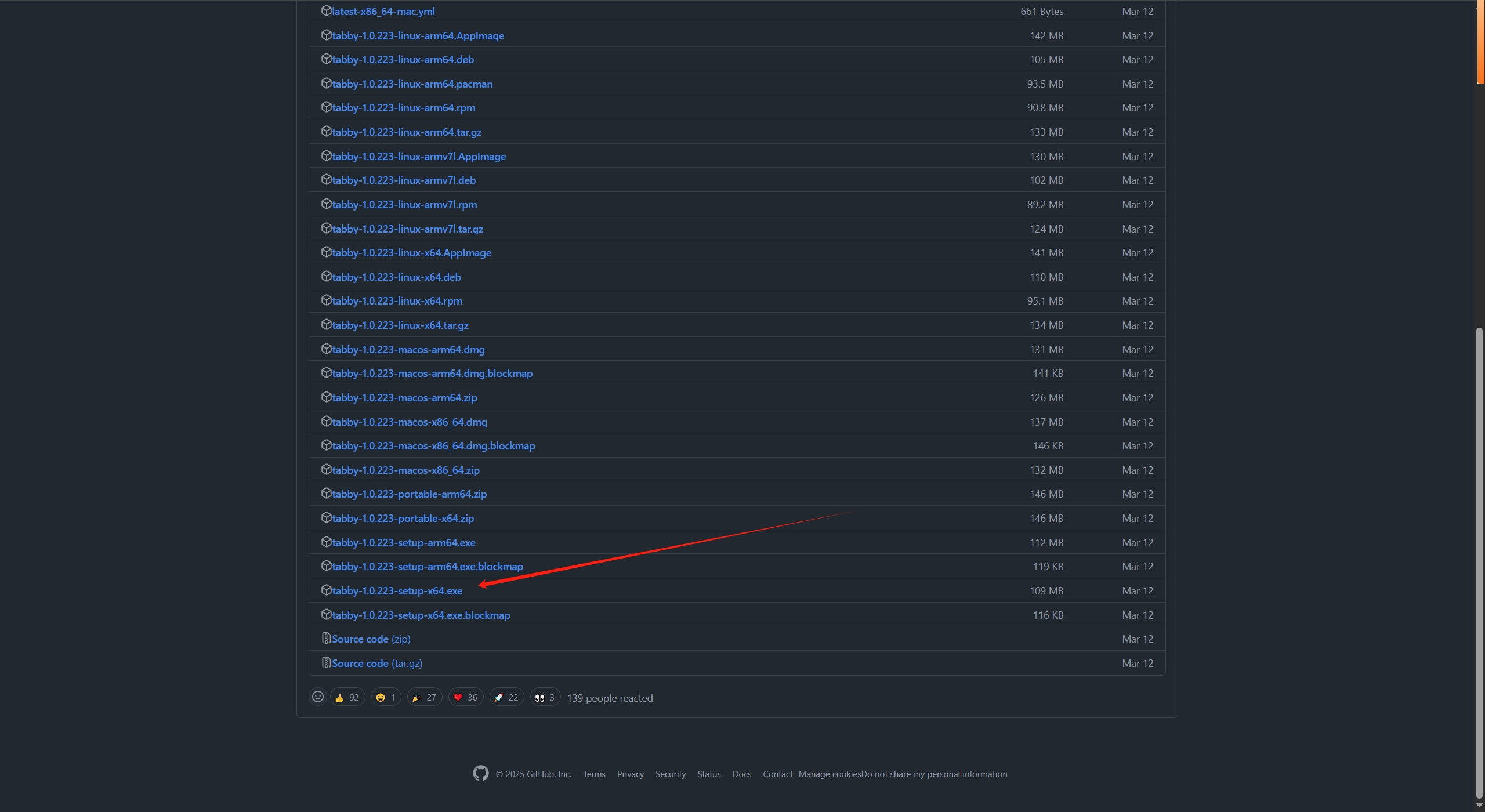
Task: Download tabby-1.0.223-linux-armv7l.rpm
Action: tap(404, 205)
